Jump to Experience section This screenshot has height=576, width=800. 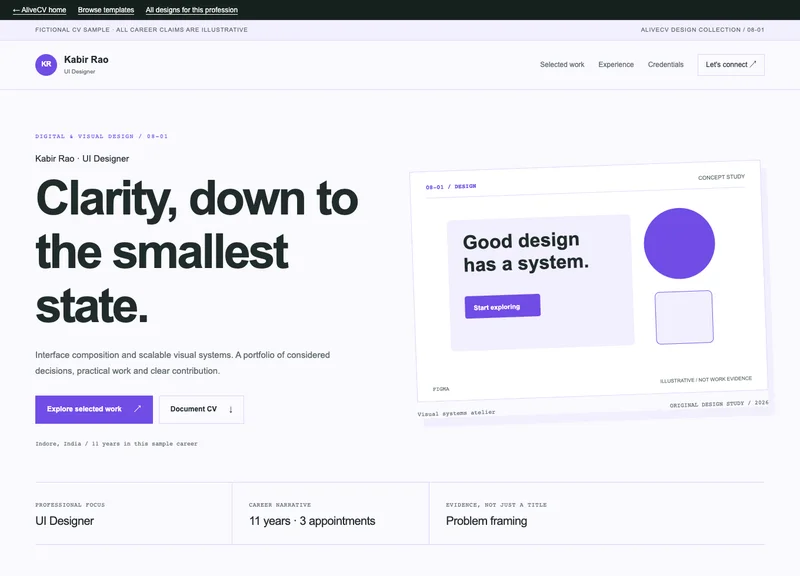coord(616,64)
